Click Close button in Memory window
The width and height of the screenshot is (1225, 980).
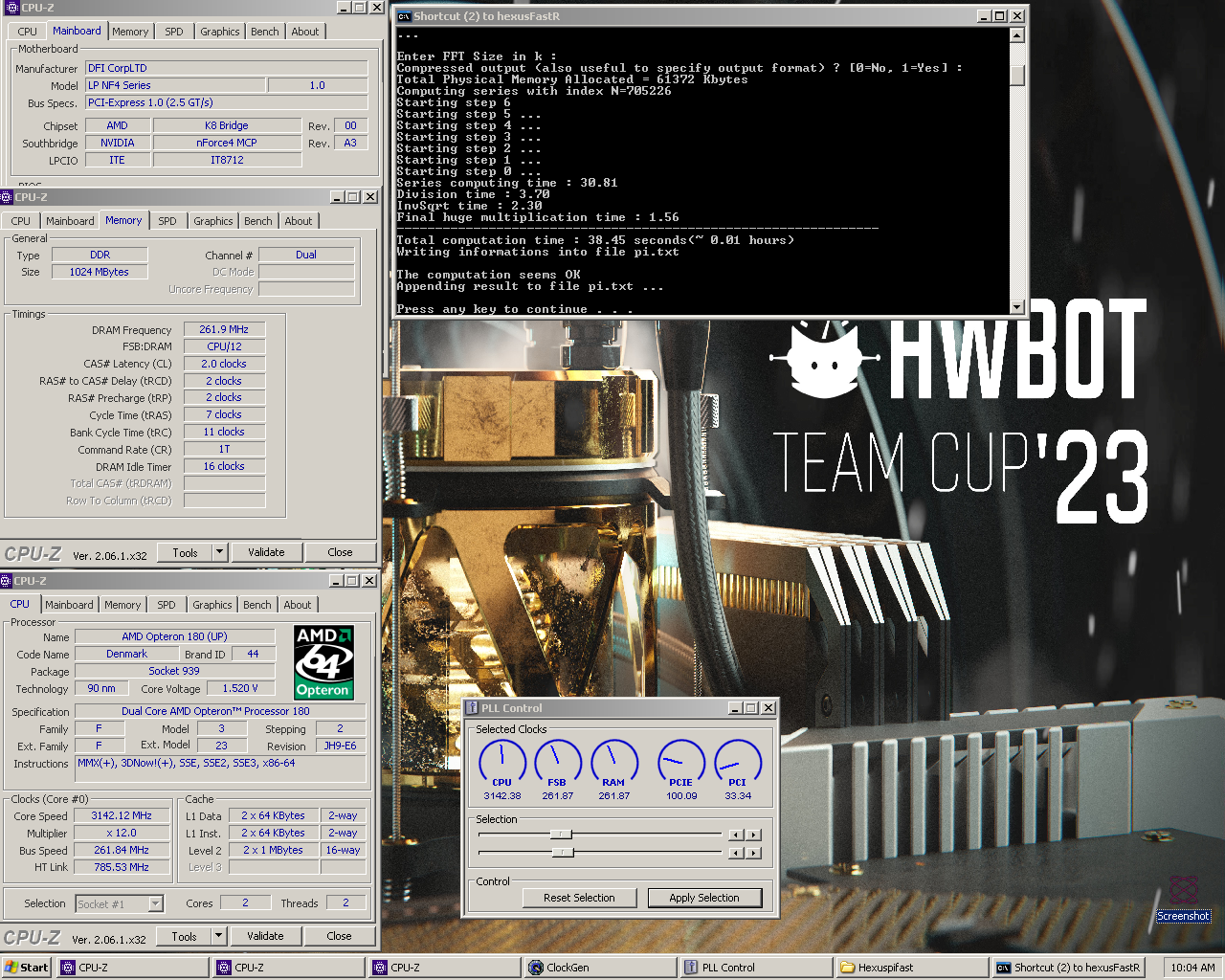[x=340, y=552]
